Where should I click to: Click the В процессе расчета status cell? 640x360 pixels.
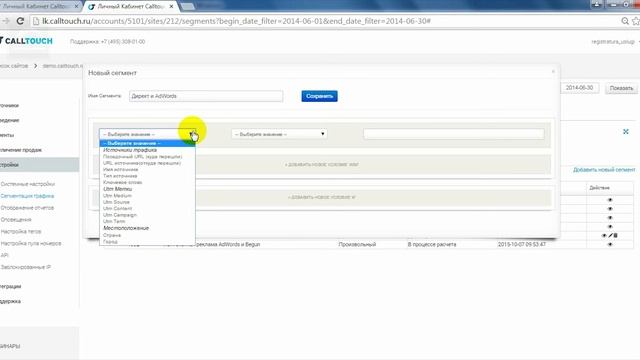coord(432,244)
